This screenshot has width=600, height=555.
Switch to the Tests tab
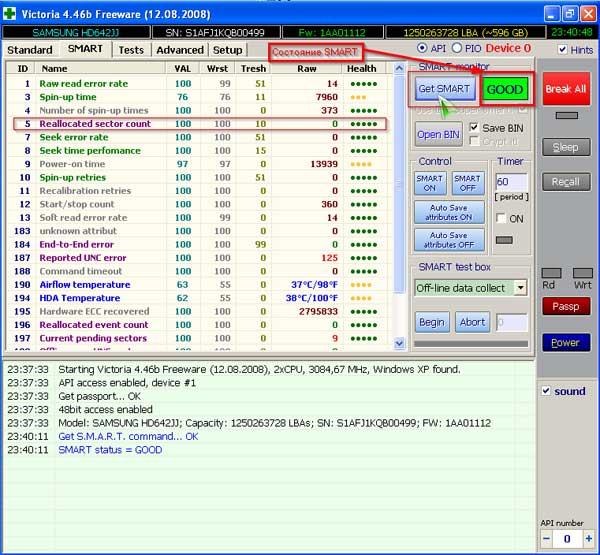pos(130,50)
